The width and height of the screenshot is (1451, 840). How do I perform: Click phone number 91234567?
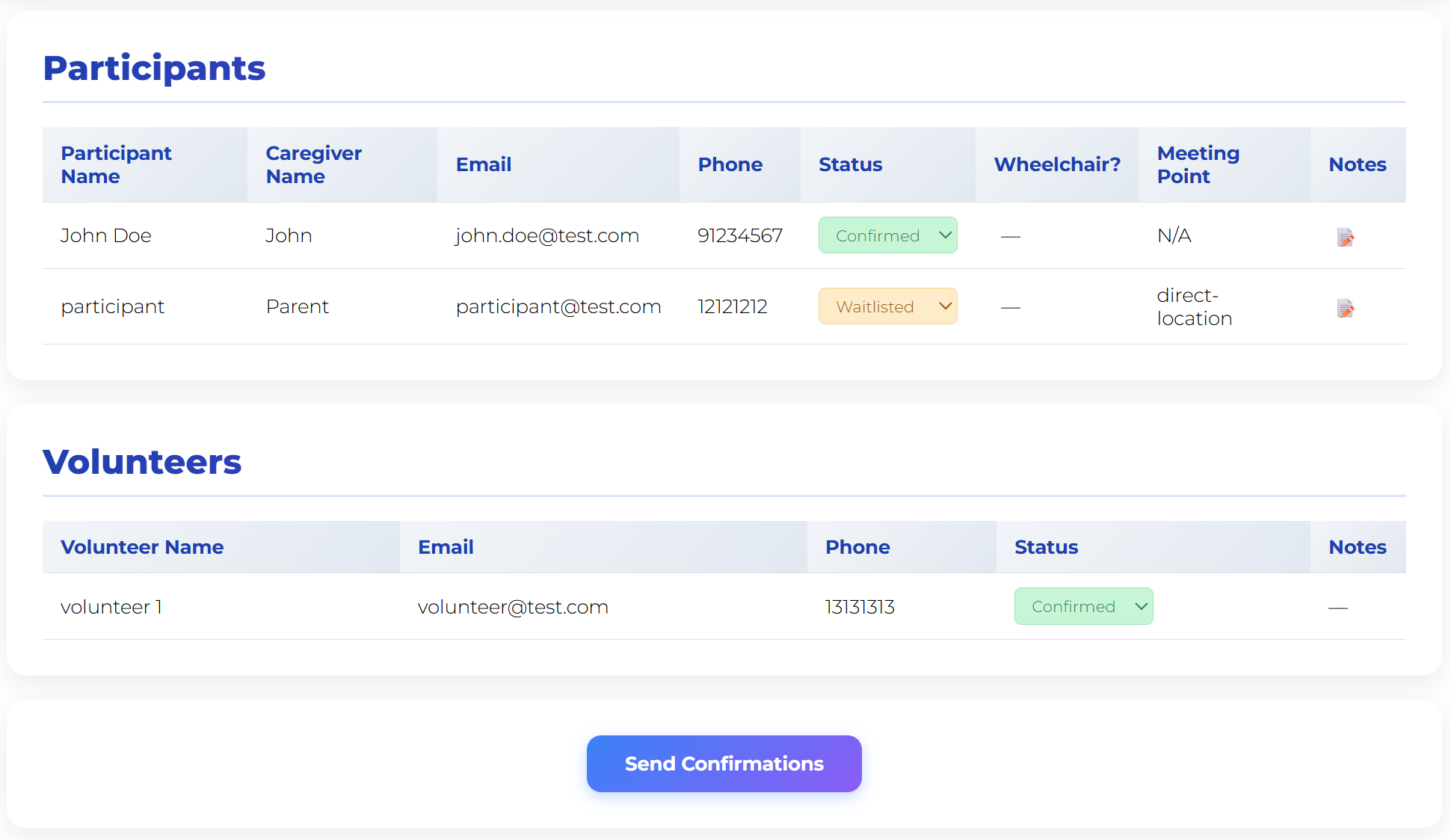739,235
